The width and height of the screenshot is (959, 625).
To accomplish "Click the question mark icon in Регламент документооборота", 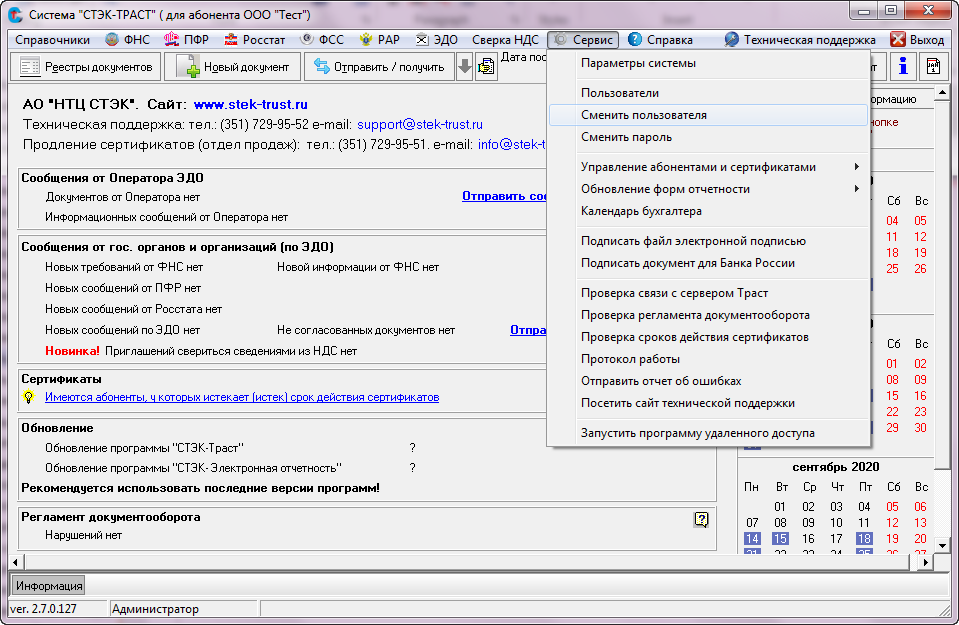I will [x=701, y=519].
